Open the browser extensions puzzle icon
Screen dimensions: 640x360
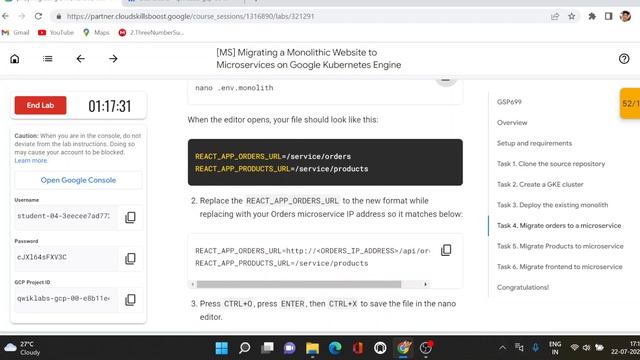(x=592, y=16)
